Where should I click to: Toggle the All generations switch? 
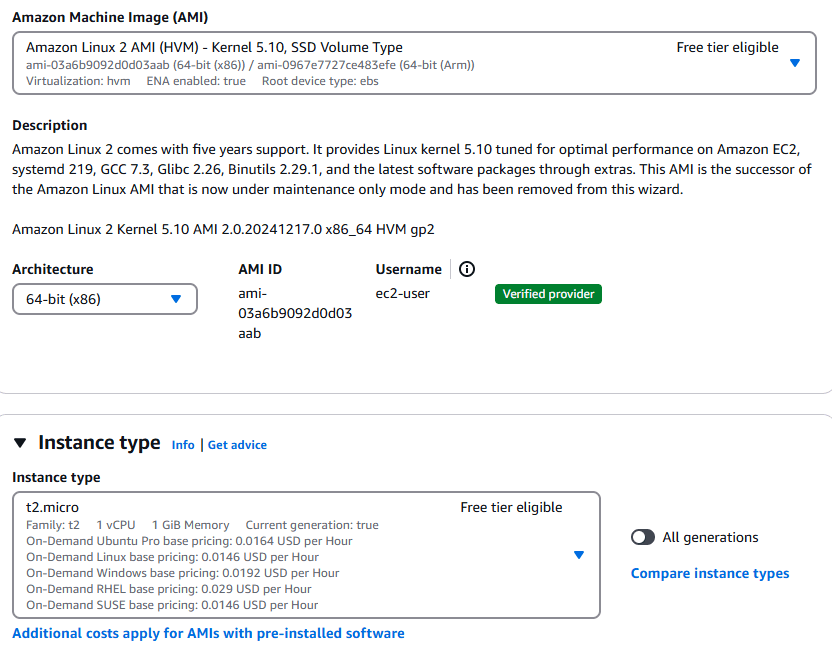(x=641, y=537)
